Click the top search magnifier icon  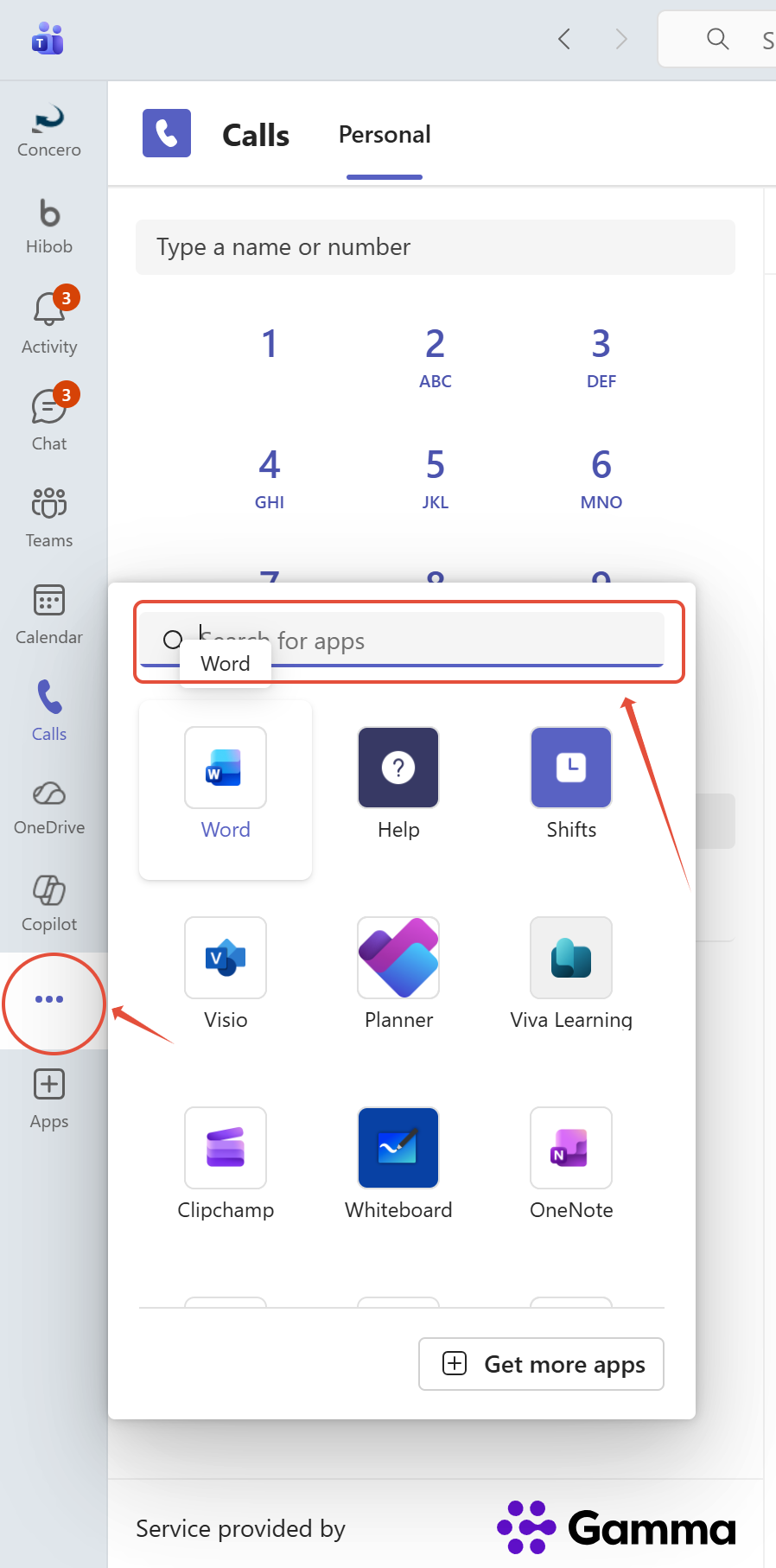717,39
